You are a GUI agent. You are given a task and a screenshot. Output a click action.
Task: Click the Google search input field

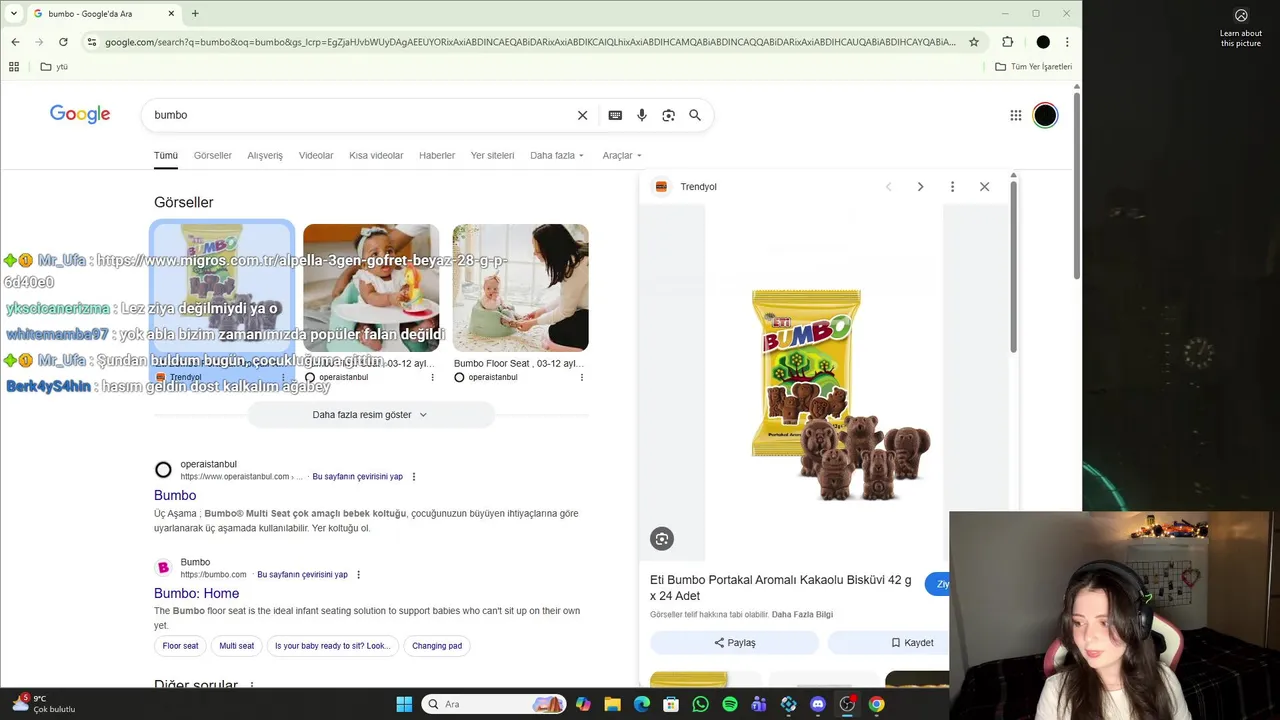point(360,115)
